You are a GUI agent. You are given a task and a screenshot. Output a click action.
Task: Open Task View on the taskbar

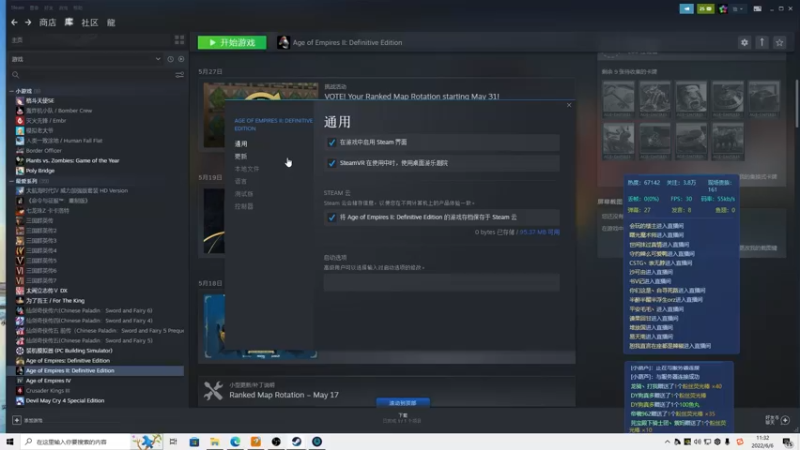pos(173,441)
